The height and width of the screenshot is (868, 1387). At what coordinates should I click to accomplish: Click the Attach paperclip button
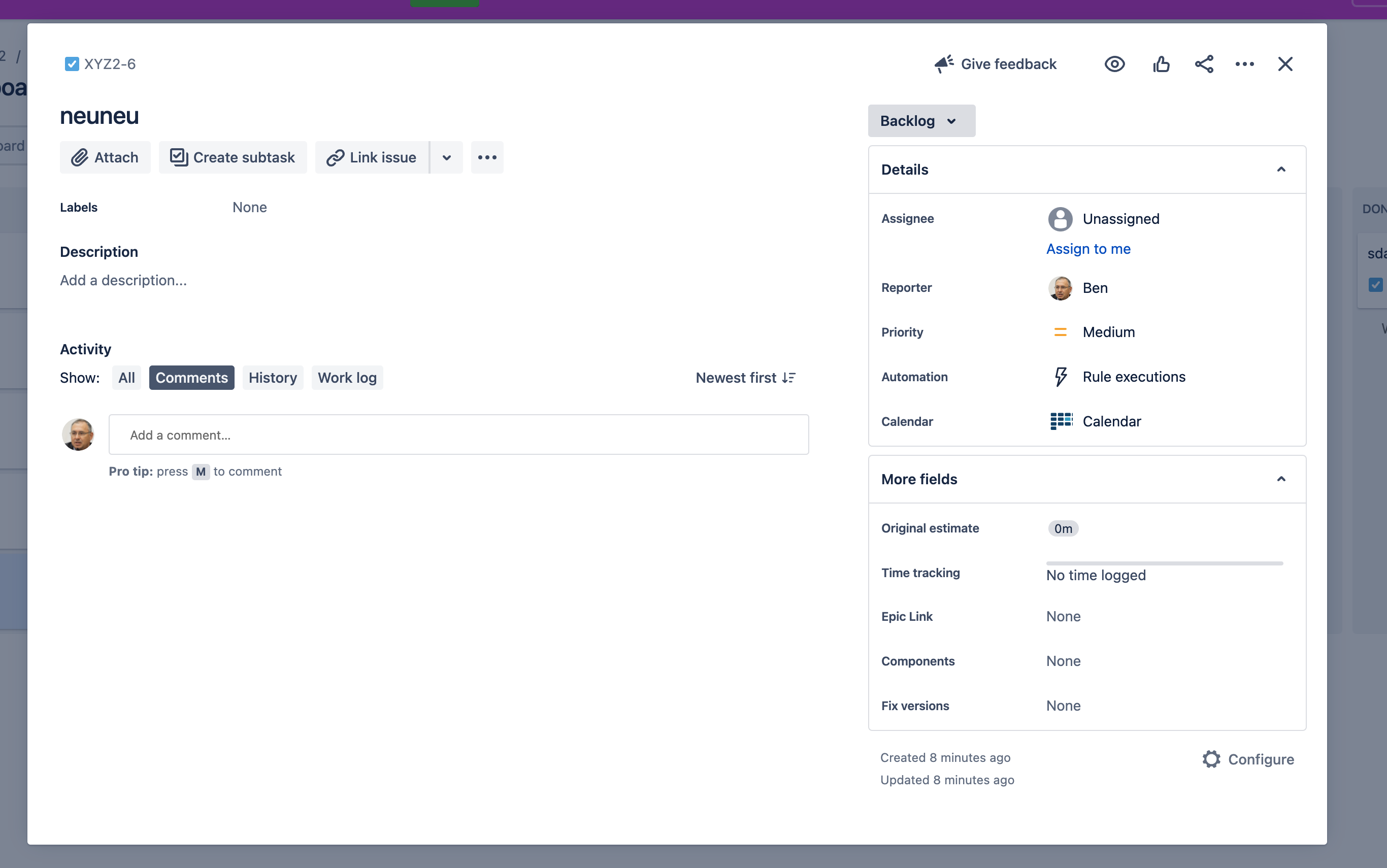coord(105,157)
